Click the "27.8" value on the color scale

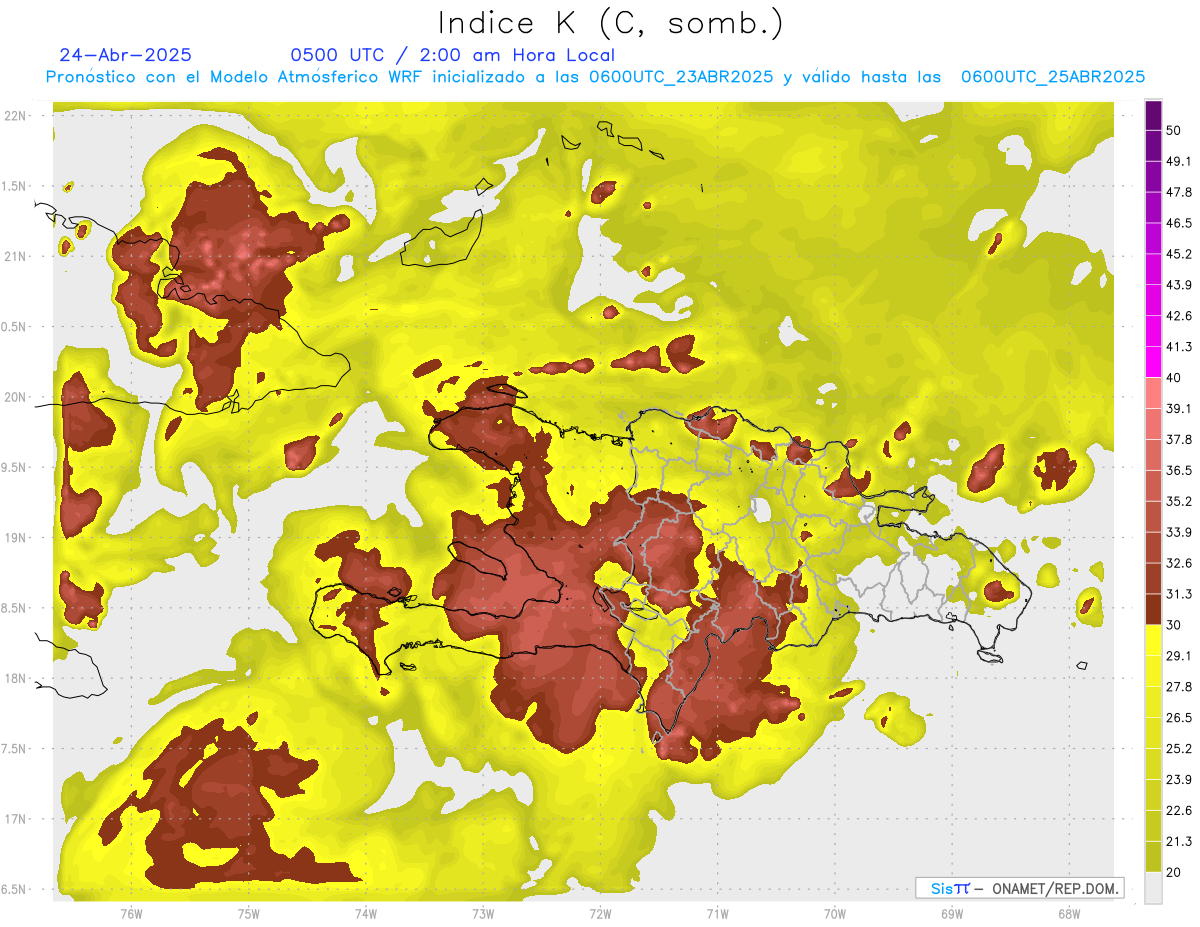click(x=1179, y=687)
